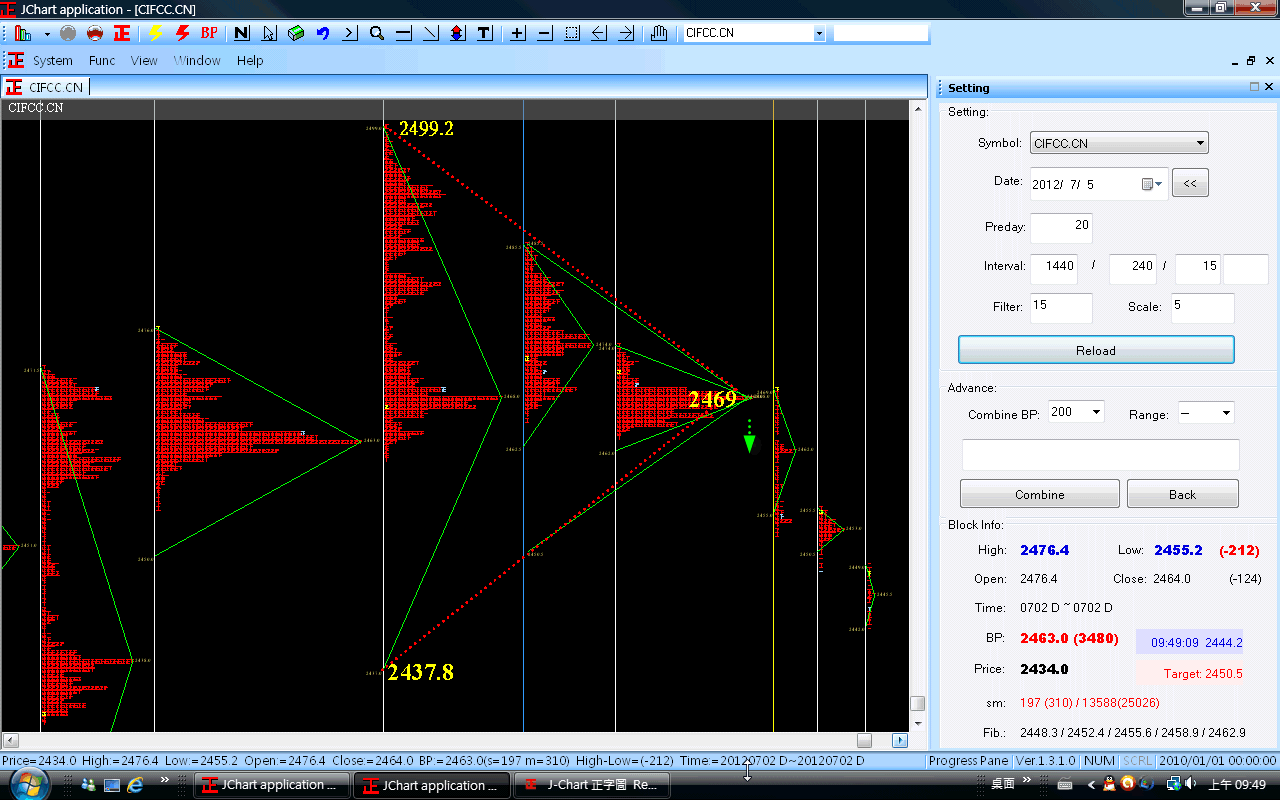Click the vertical scrollbar down arrow
The width and height of the screenshot is (1280, 800).
(918, 723)
